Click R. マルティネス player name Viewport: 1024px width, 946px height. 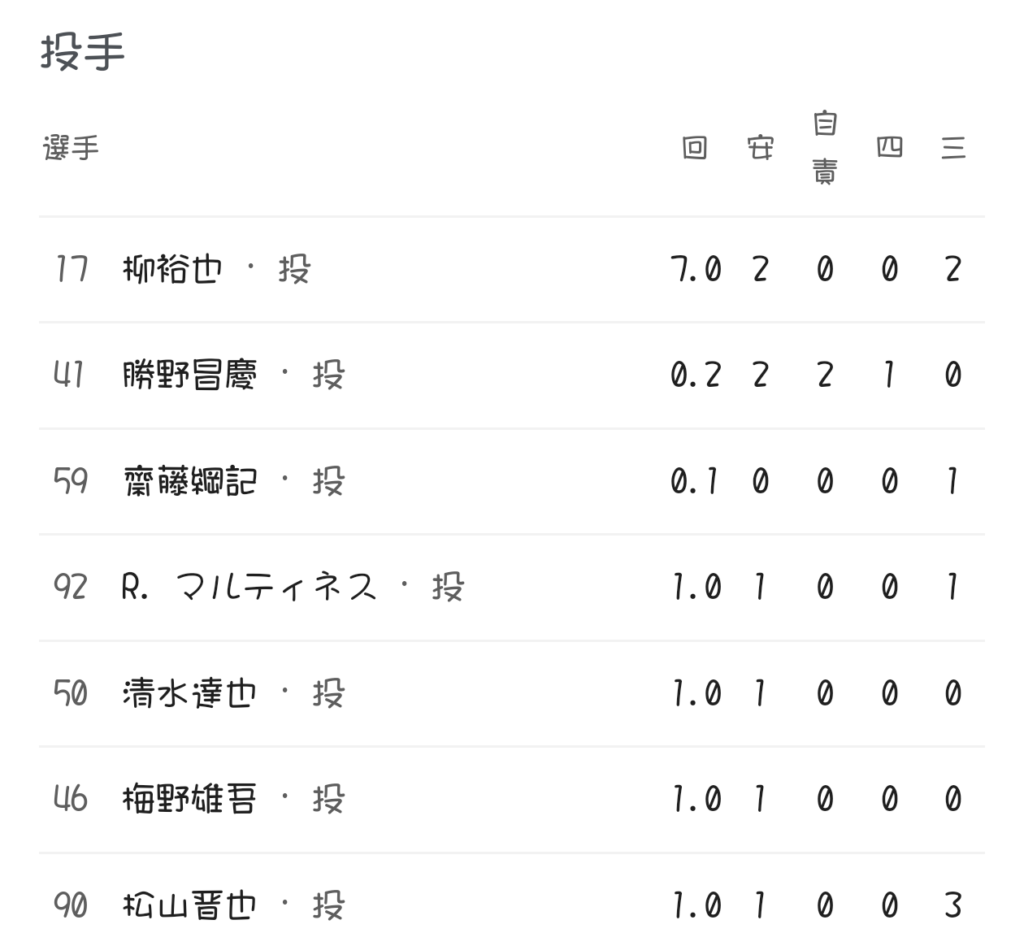(250, 588)
